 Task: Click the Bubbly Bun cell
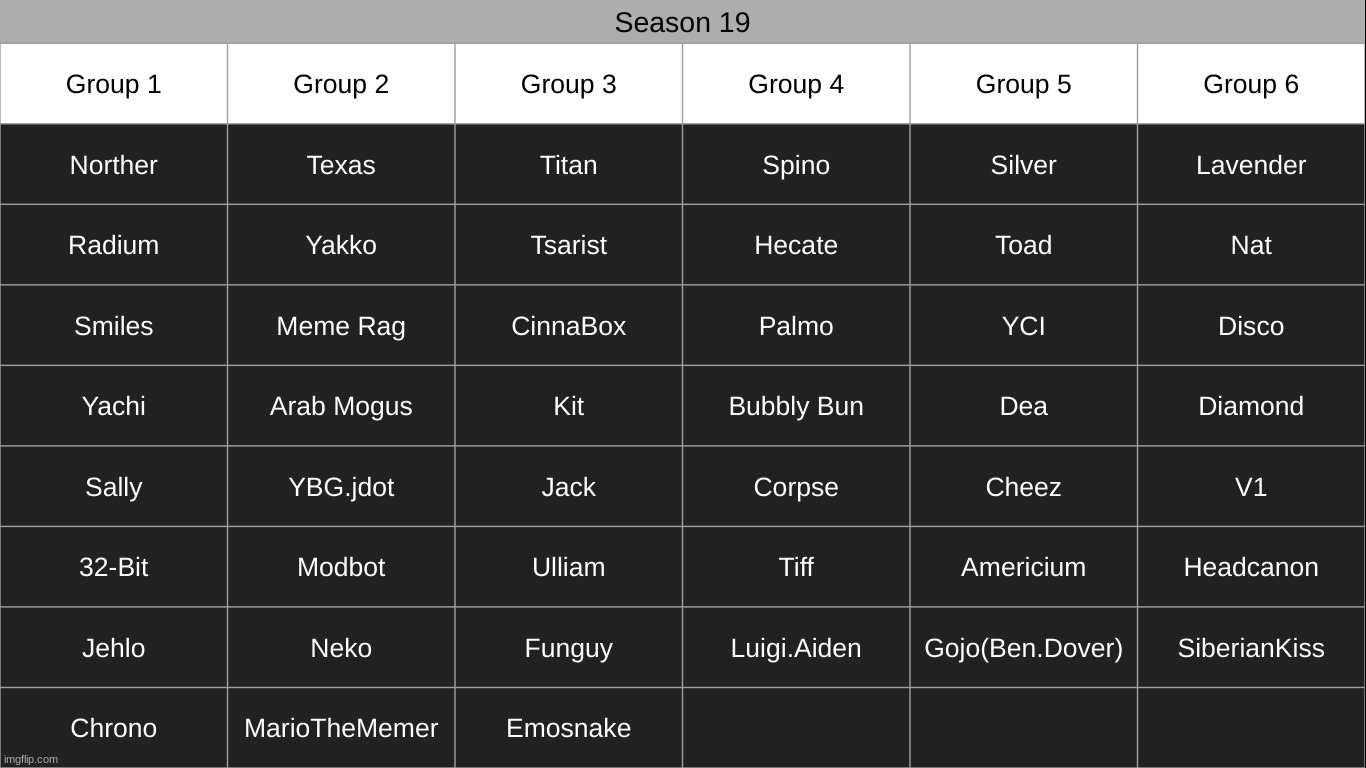click(796, 406)
